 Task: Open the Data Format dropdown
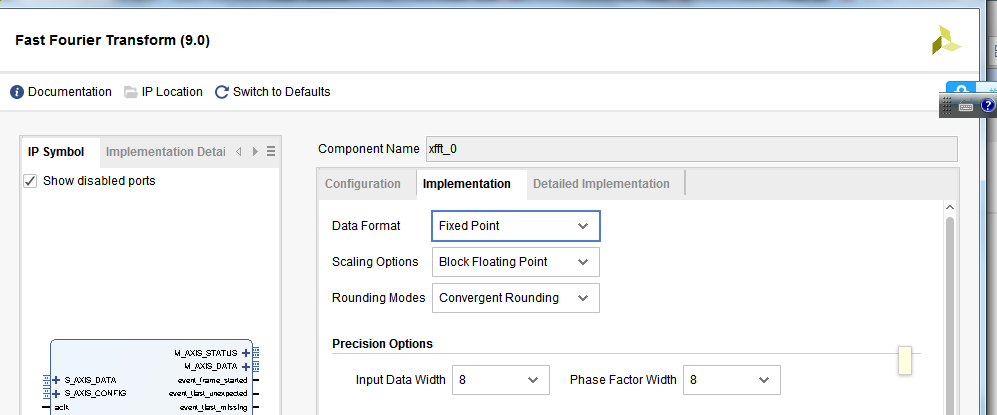515,226
